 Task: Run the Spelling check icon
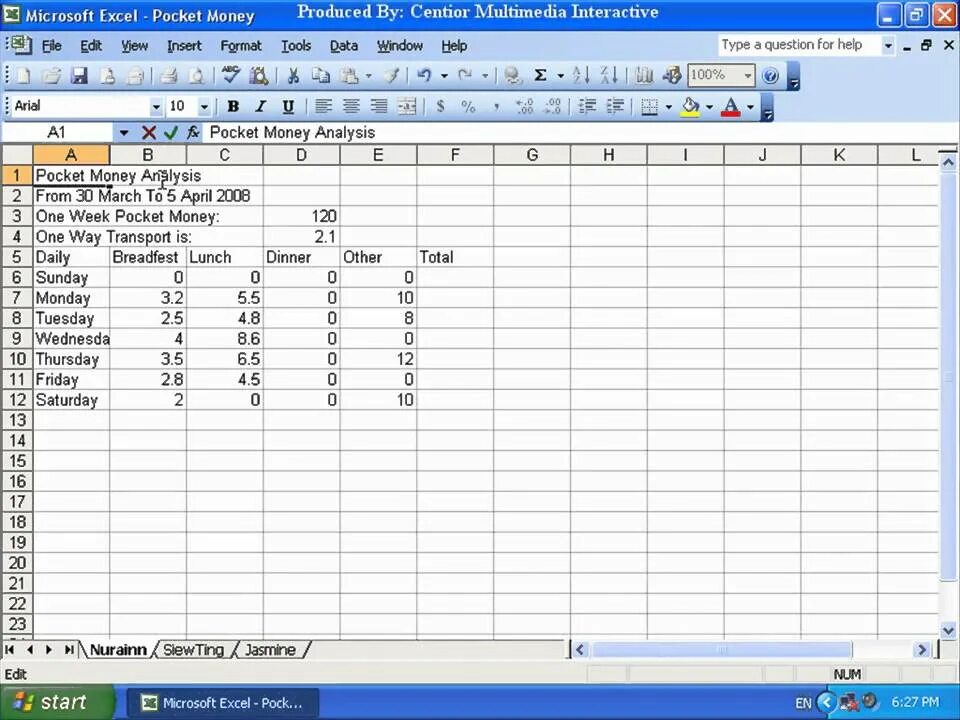pyautogui.click(x=231, y=75)
